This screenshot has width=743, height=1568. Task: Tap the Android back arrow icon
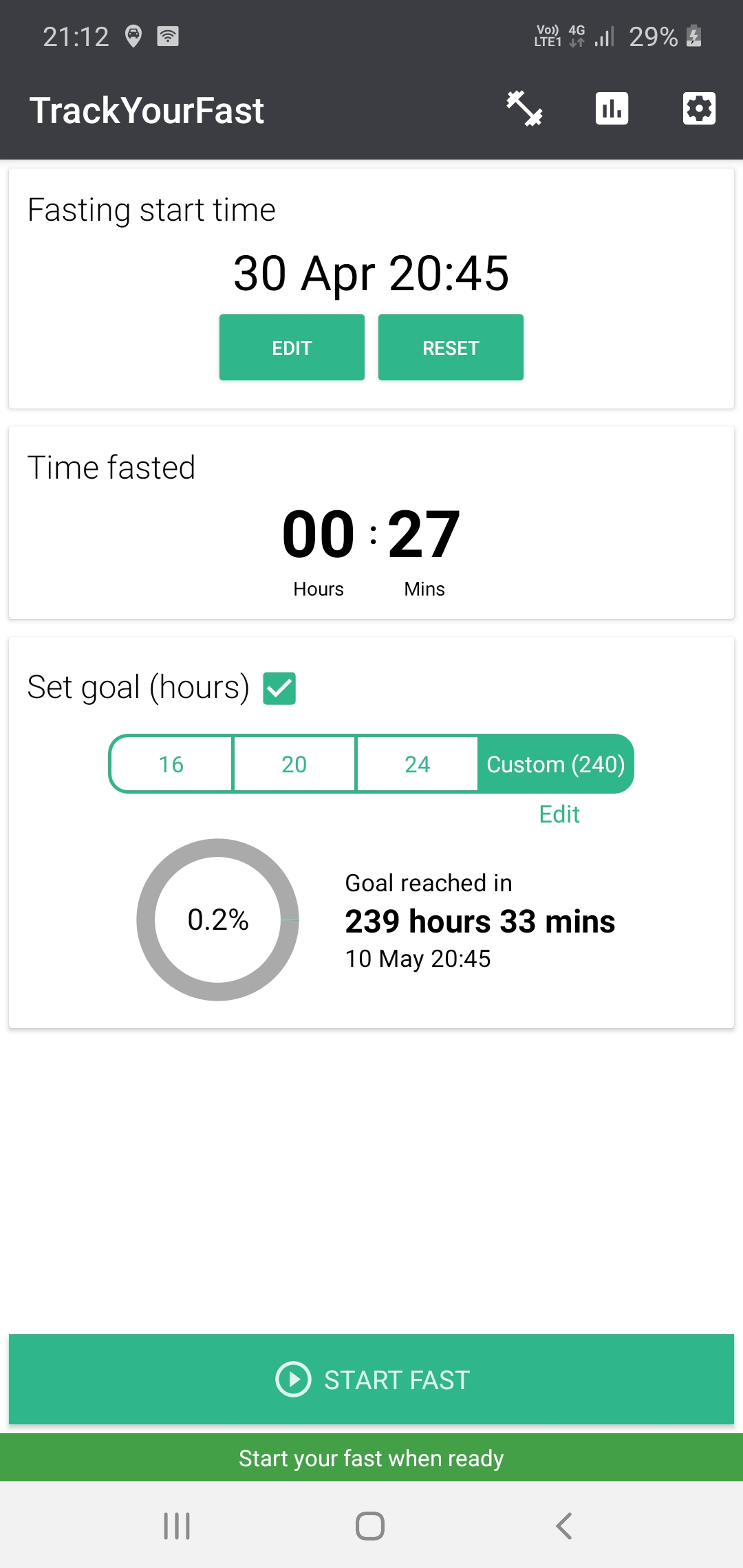564,1525
